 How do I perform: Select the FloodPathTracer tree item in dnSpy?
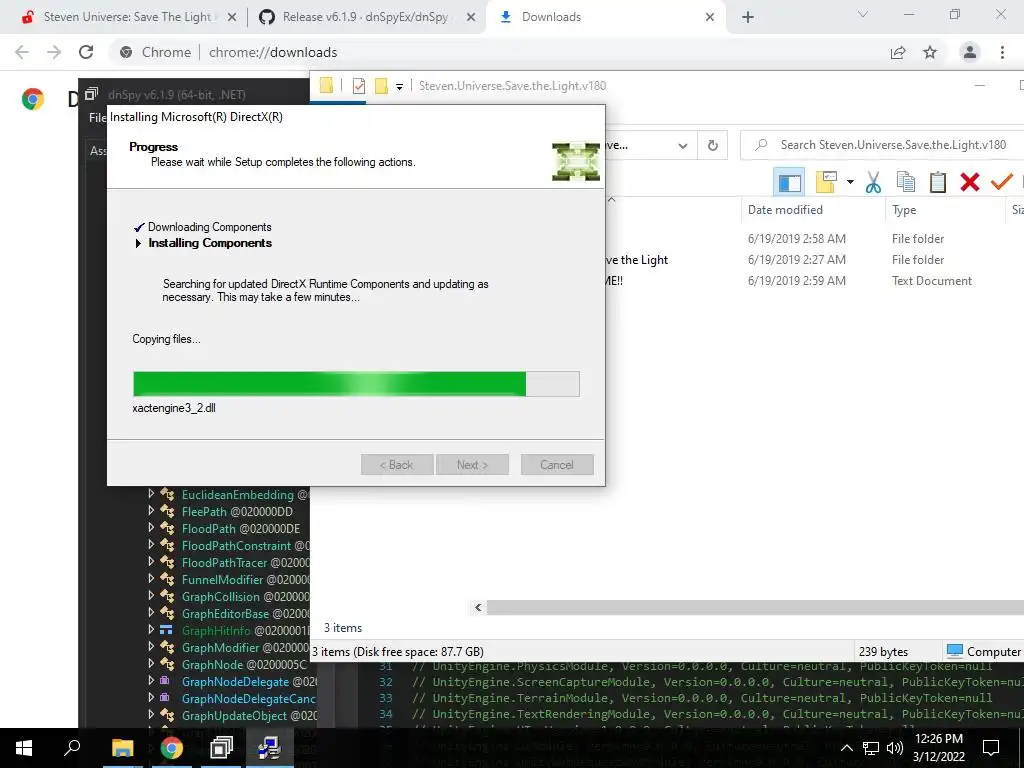point(246,562)
